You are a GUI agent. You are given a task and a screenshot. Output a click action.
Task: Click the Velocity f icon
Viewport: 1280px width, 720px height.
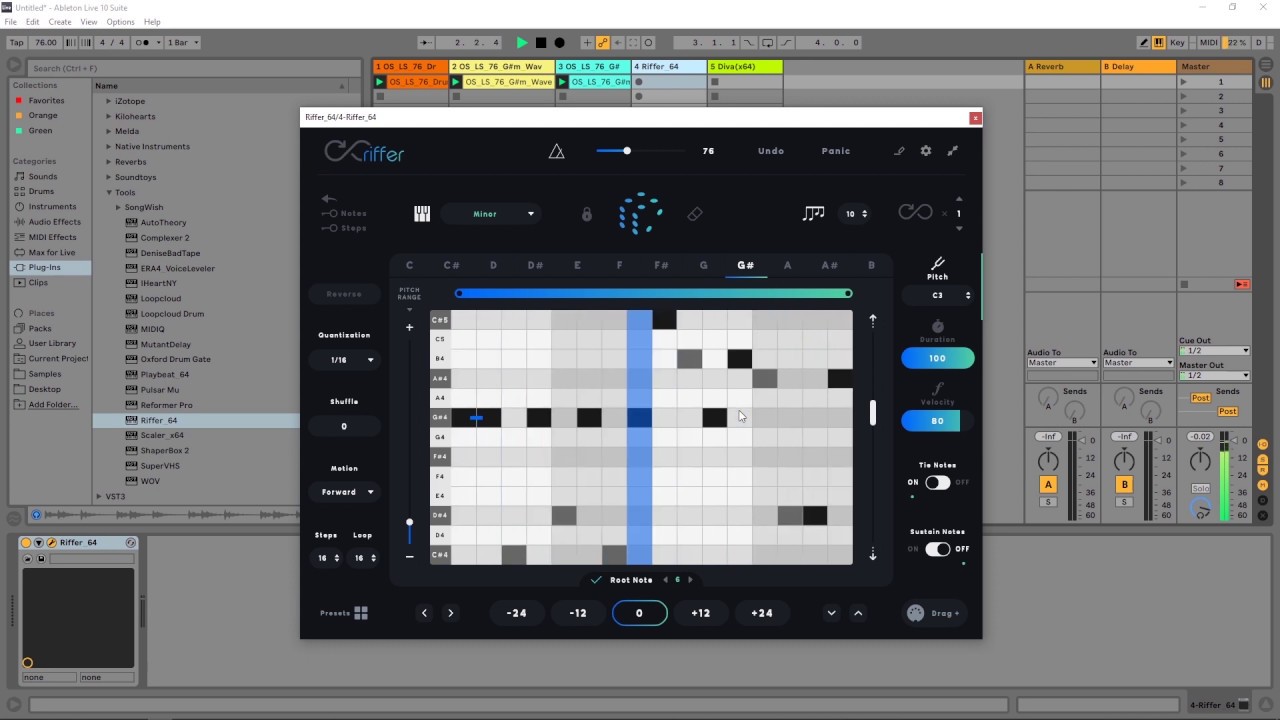937,389
